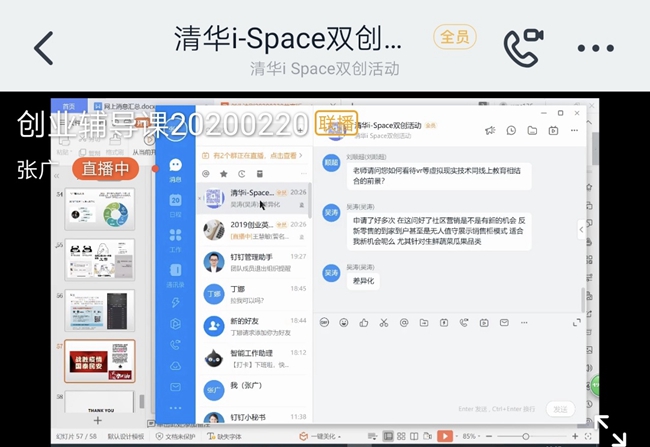Send mail from message toolbar envelope icon

coord(504,322)
